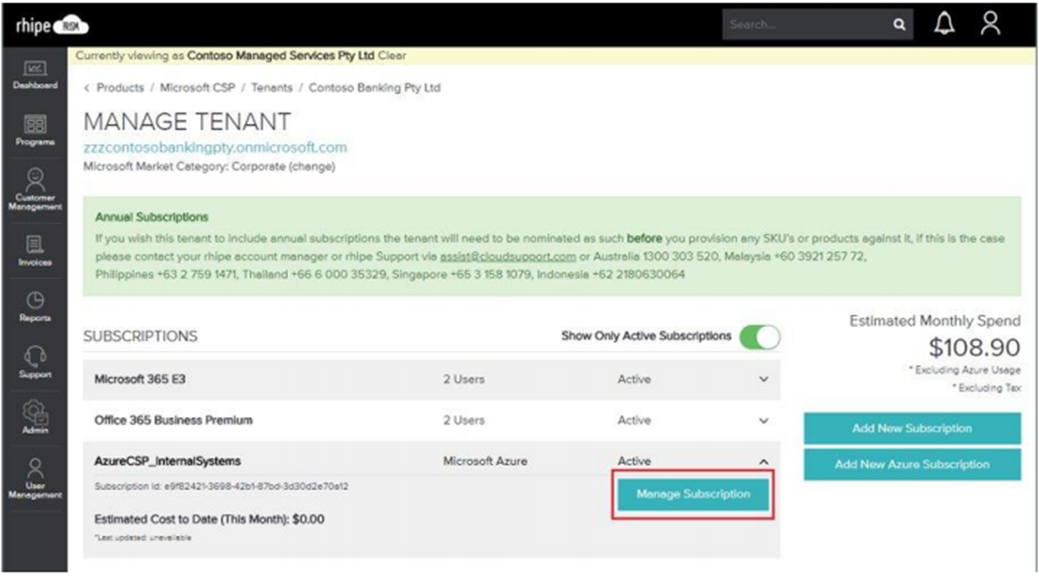Open the Support headset icon
Image resolution: width=1039 pixels, height=578 pixels.
point(35,362)
